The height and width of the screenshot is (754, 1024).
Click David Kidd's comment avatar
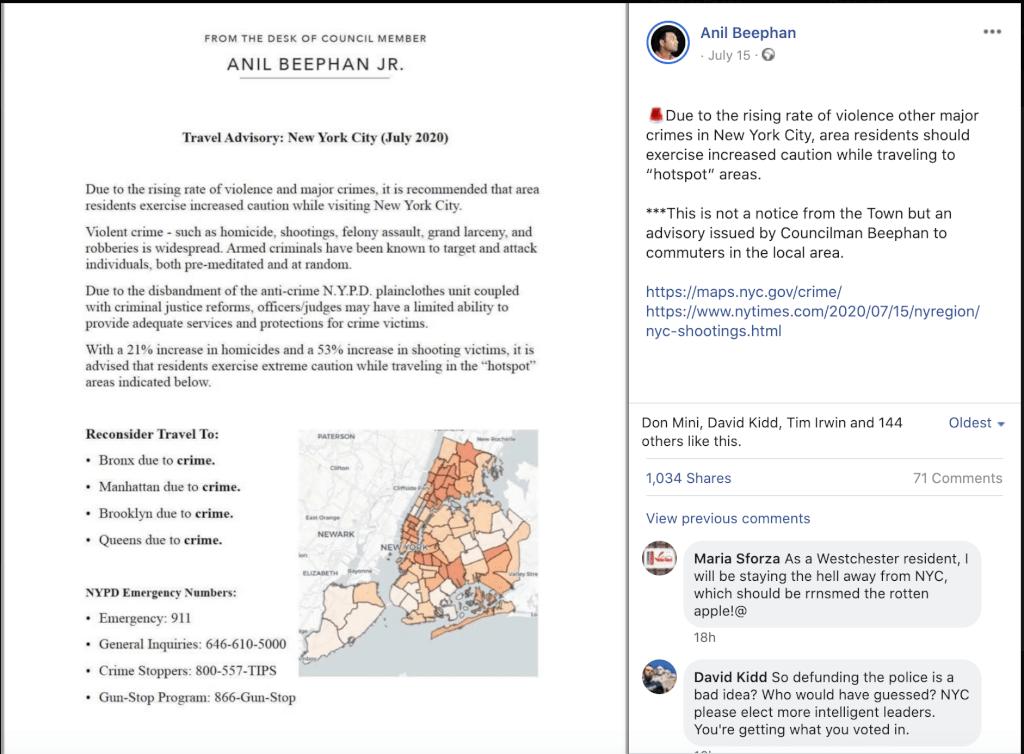click(x=660, y=677)
